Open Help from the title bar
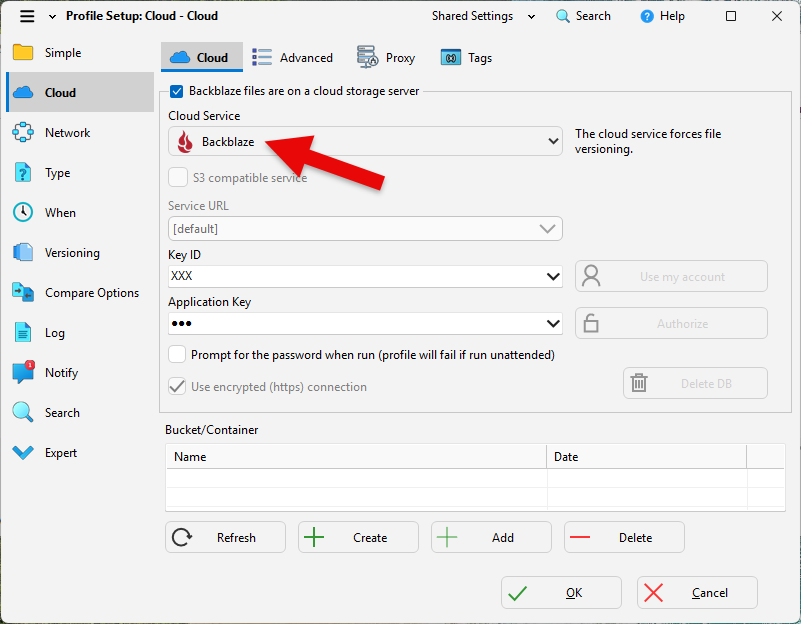 point(662,16)
